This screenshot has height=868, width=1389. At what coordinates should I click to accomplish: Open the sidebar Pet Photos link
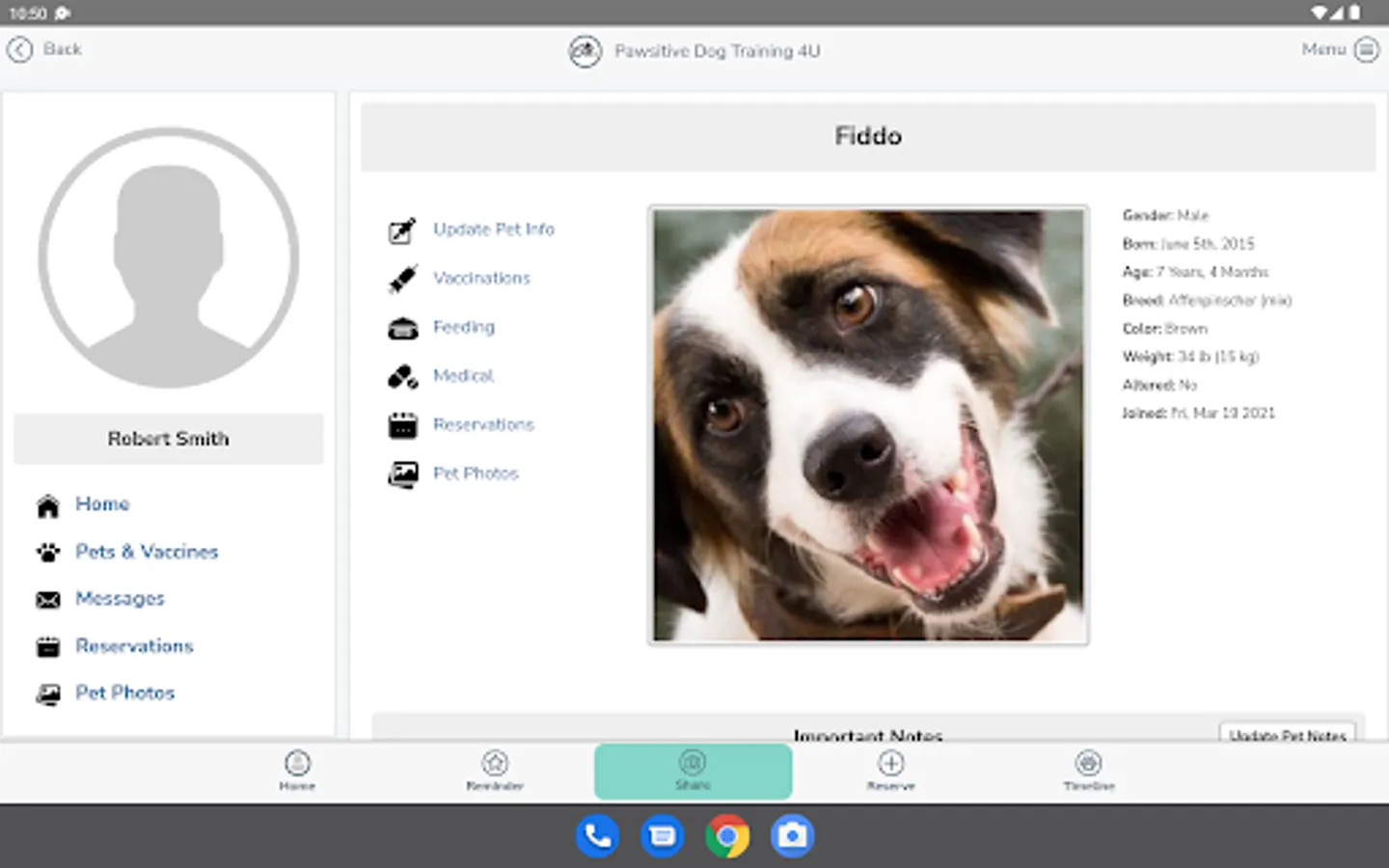click(124, 693)
